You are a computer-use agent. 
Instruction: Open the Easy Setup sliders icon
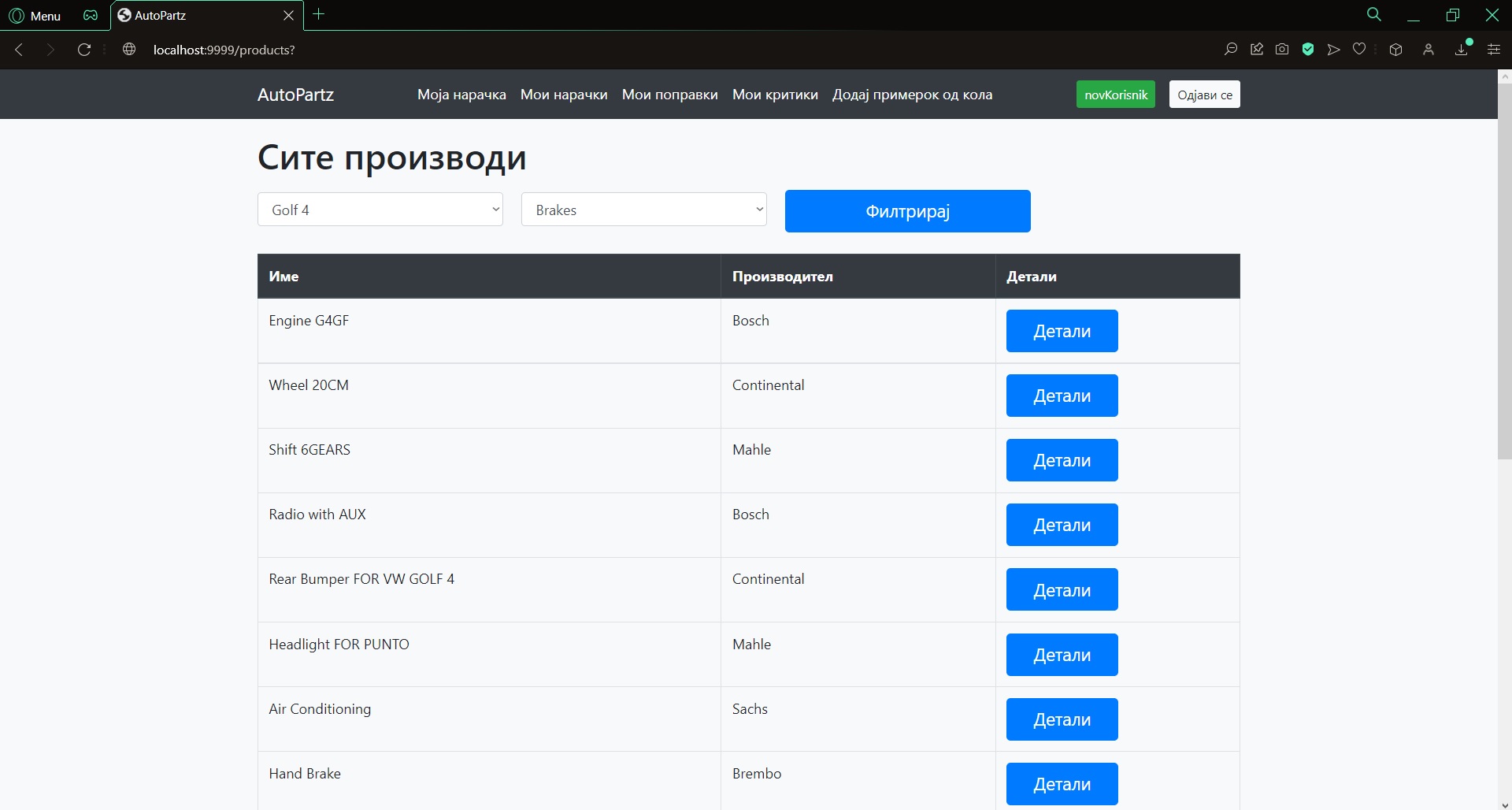(x=1493, y=50)
